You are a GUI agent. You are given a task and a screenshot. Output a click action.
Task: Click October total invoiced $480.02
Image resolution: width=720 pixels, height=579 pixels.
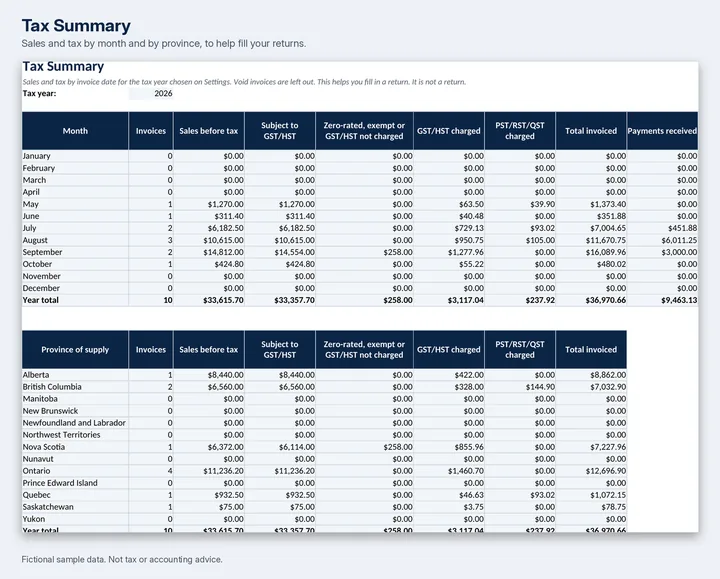611,264
